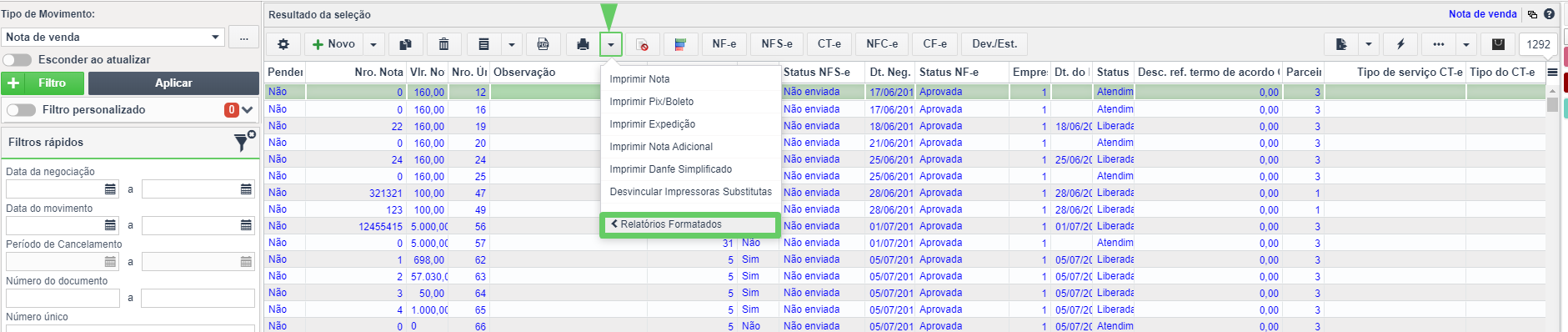Image resolution: width=1568 pixels, height=332 pixels.
Task: Select Desvincular Impressoras Substitutas menu entry
Action: pos(690,192)
